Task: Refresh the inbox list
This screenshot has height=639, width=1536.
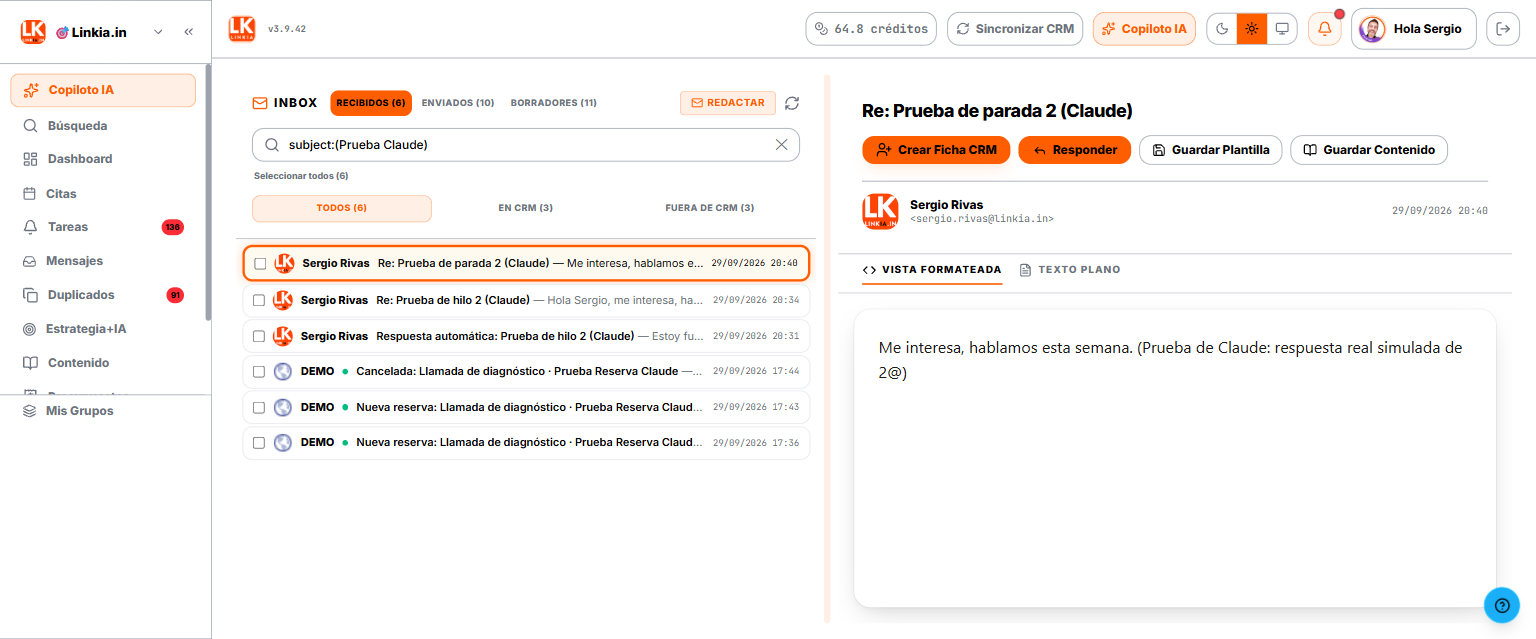Action: point(792,103)
